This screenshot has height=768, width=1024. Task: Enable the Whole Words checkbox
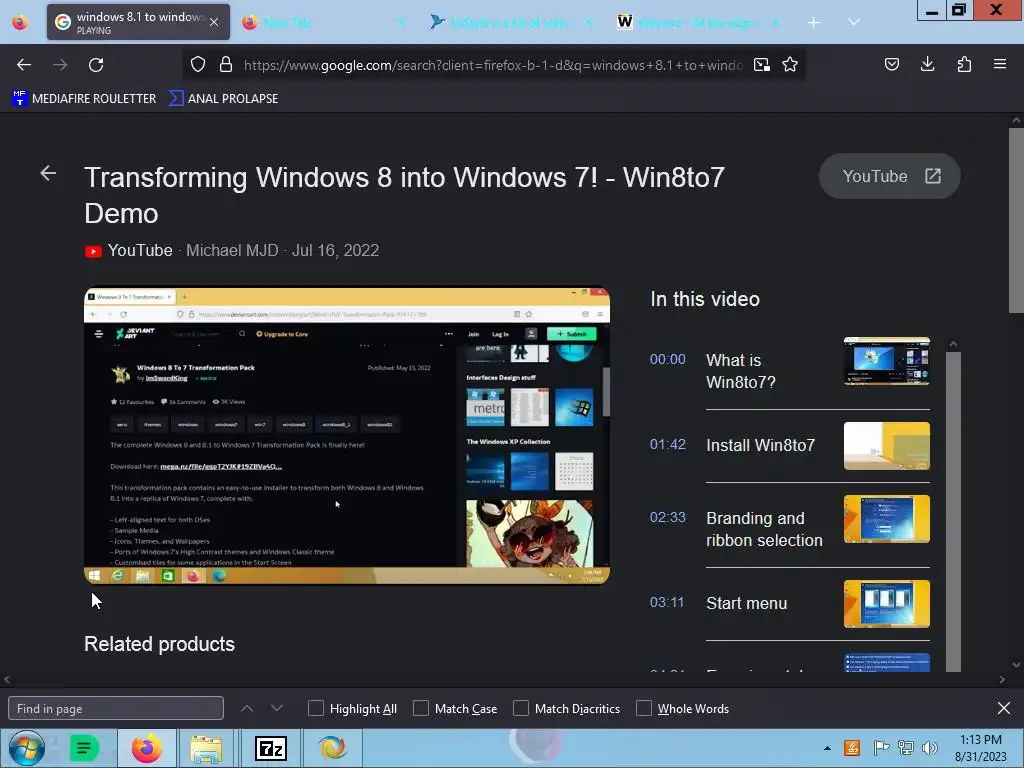click(x=644, y=709)
